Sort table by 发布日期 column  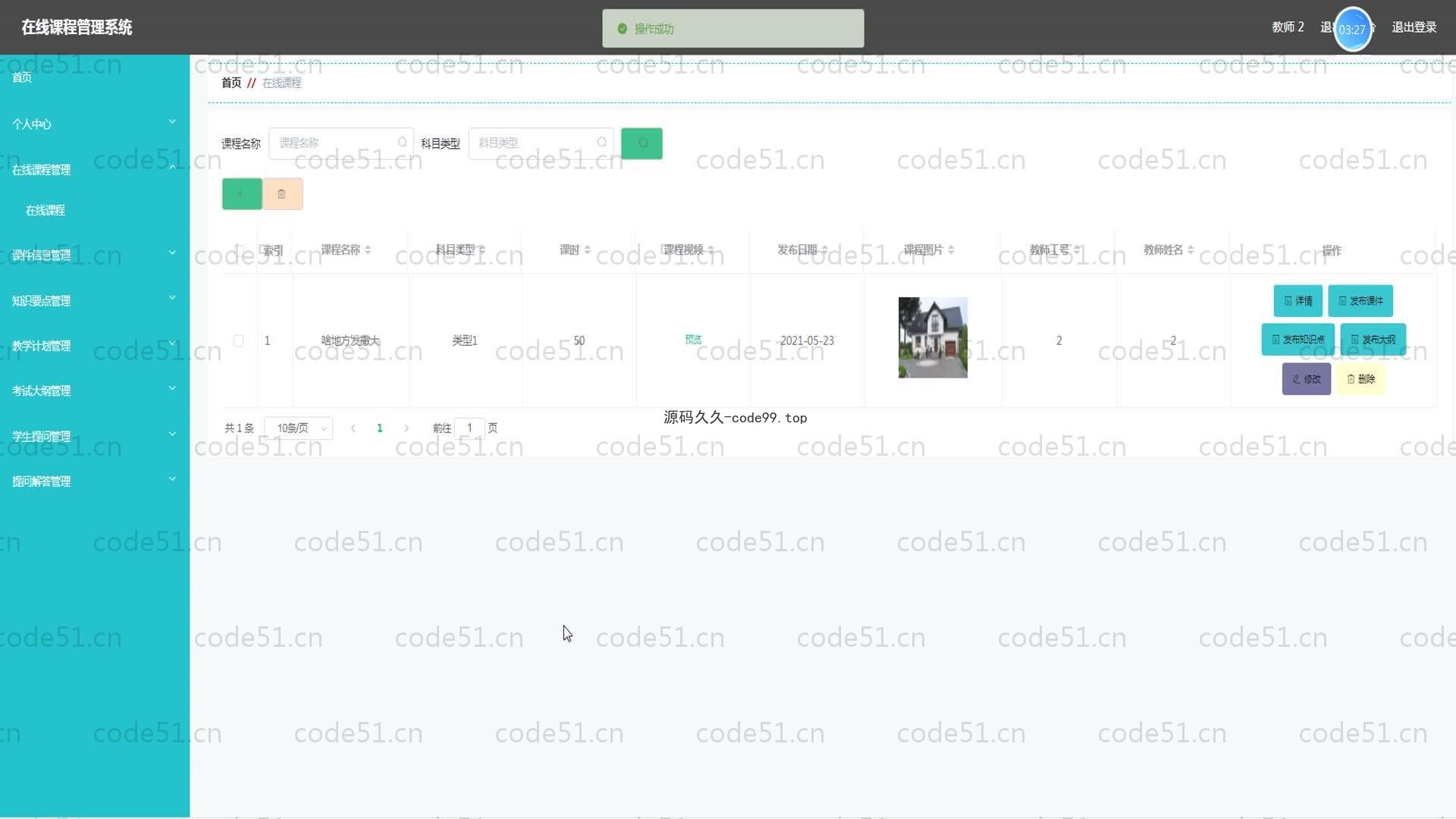tap(824, 249)
